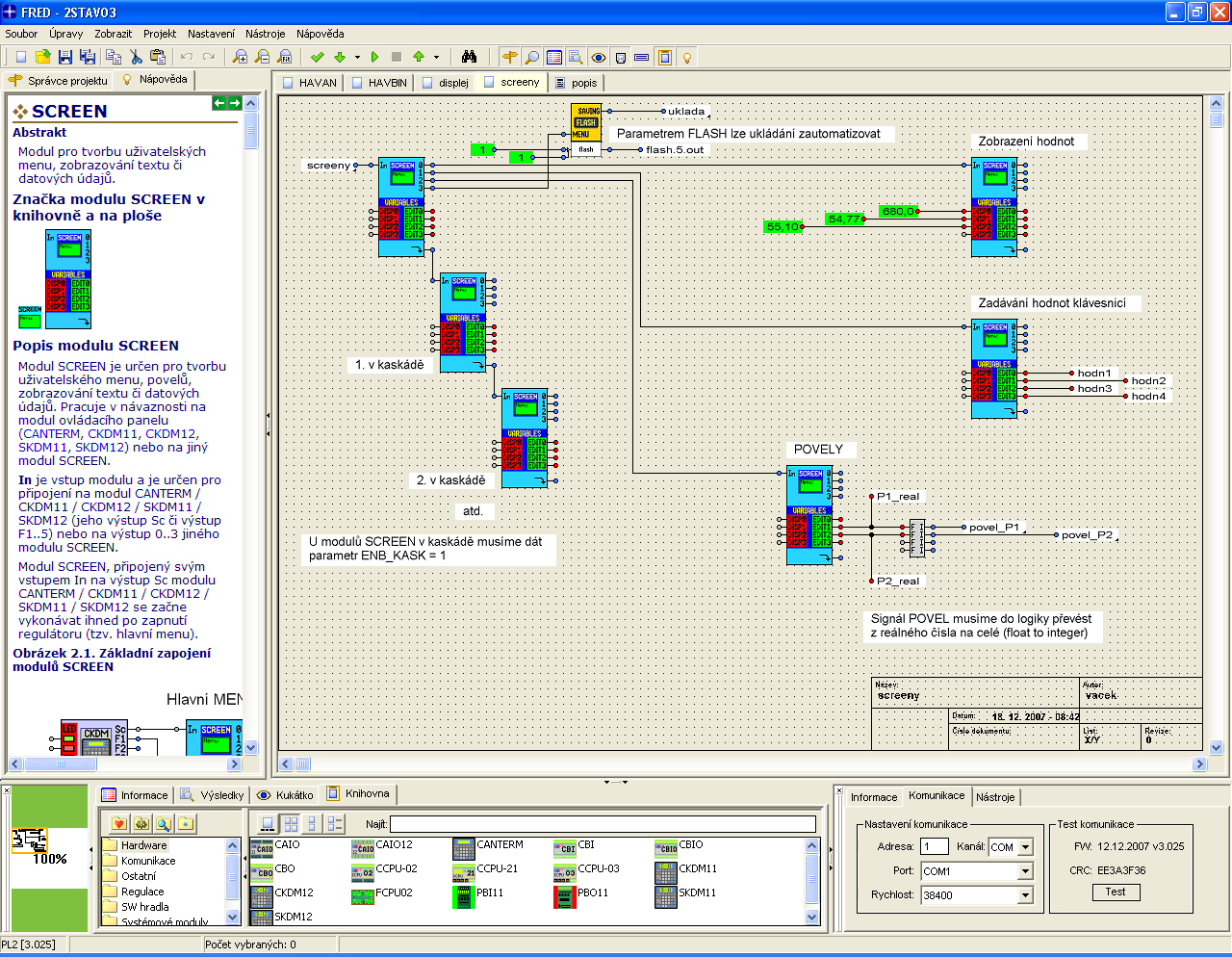Image resolution: width=1232 pixels, height=957 pixels.
Task: Click the green checkmark compile icon
Action: tap(318, 58)
